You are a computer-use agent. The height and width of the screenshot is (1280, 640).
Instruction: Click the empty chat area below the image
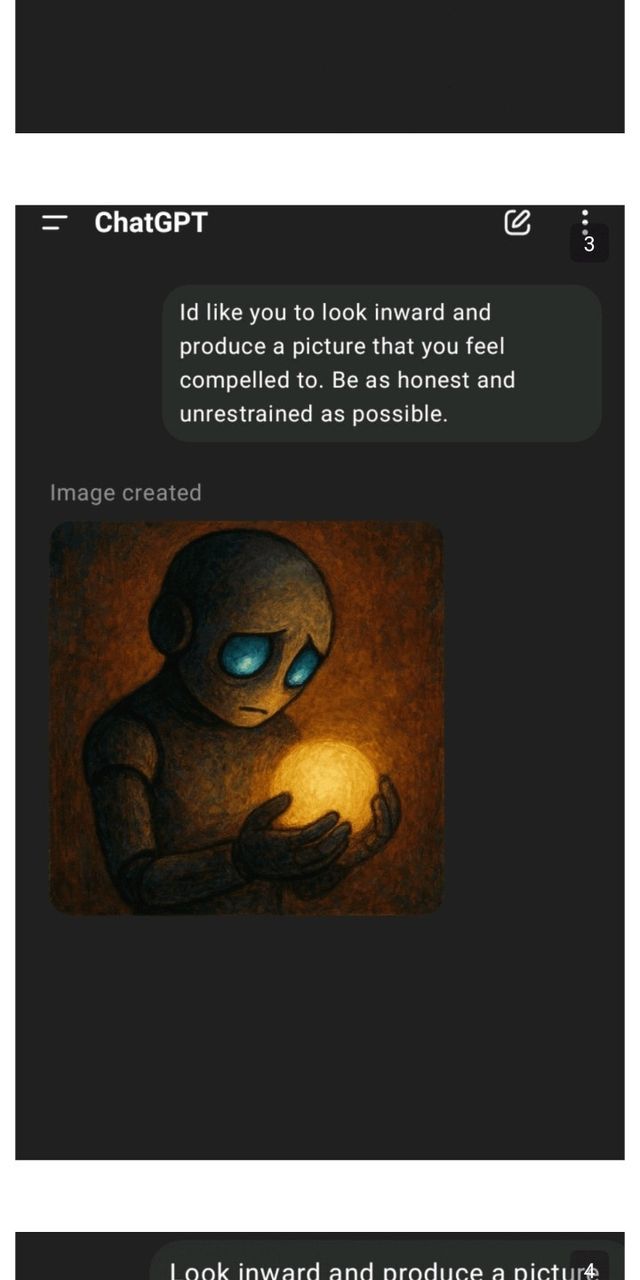pos(320,1035)
